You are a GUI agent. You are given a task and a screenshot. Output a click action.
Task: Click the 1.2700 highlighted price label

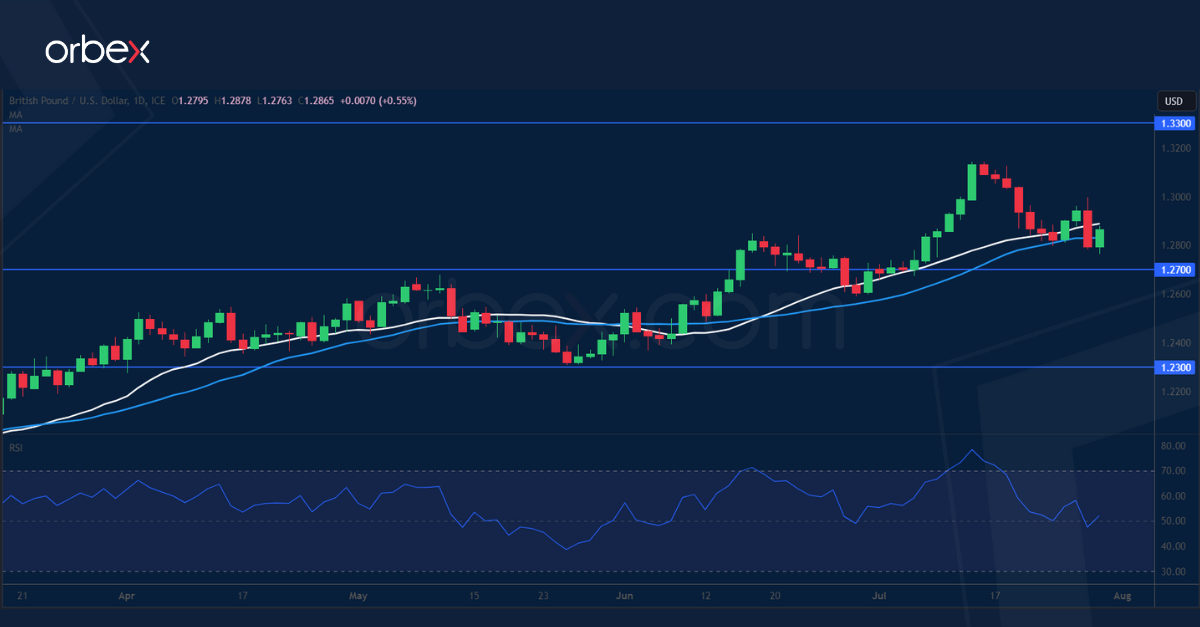[1174, 270]
